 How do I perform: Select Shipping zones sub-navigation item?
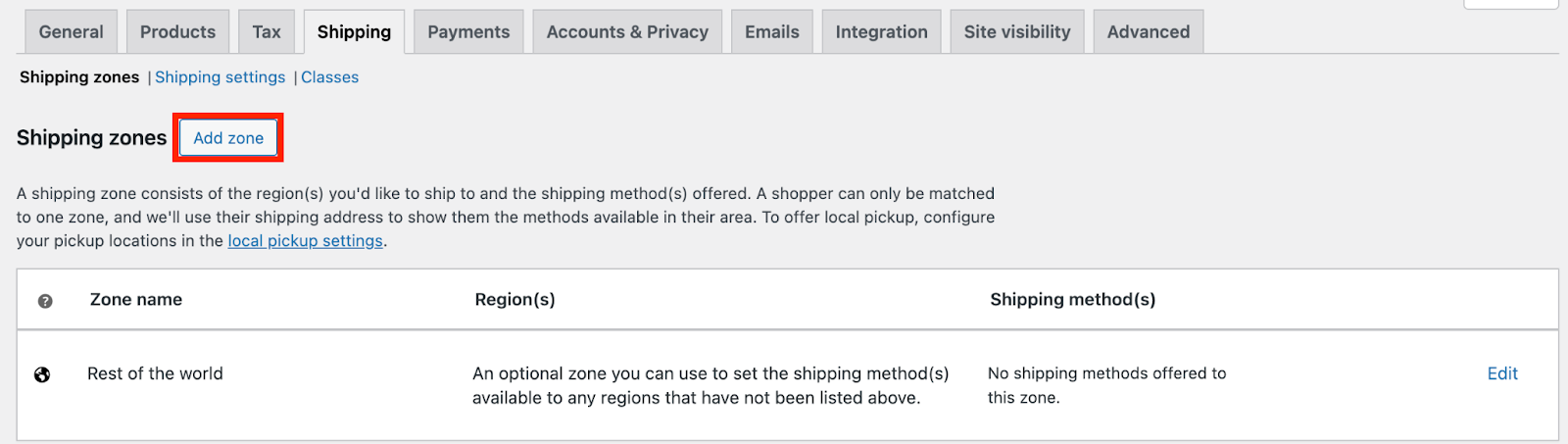79,77
